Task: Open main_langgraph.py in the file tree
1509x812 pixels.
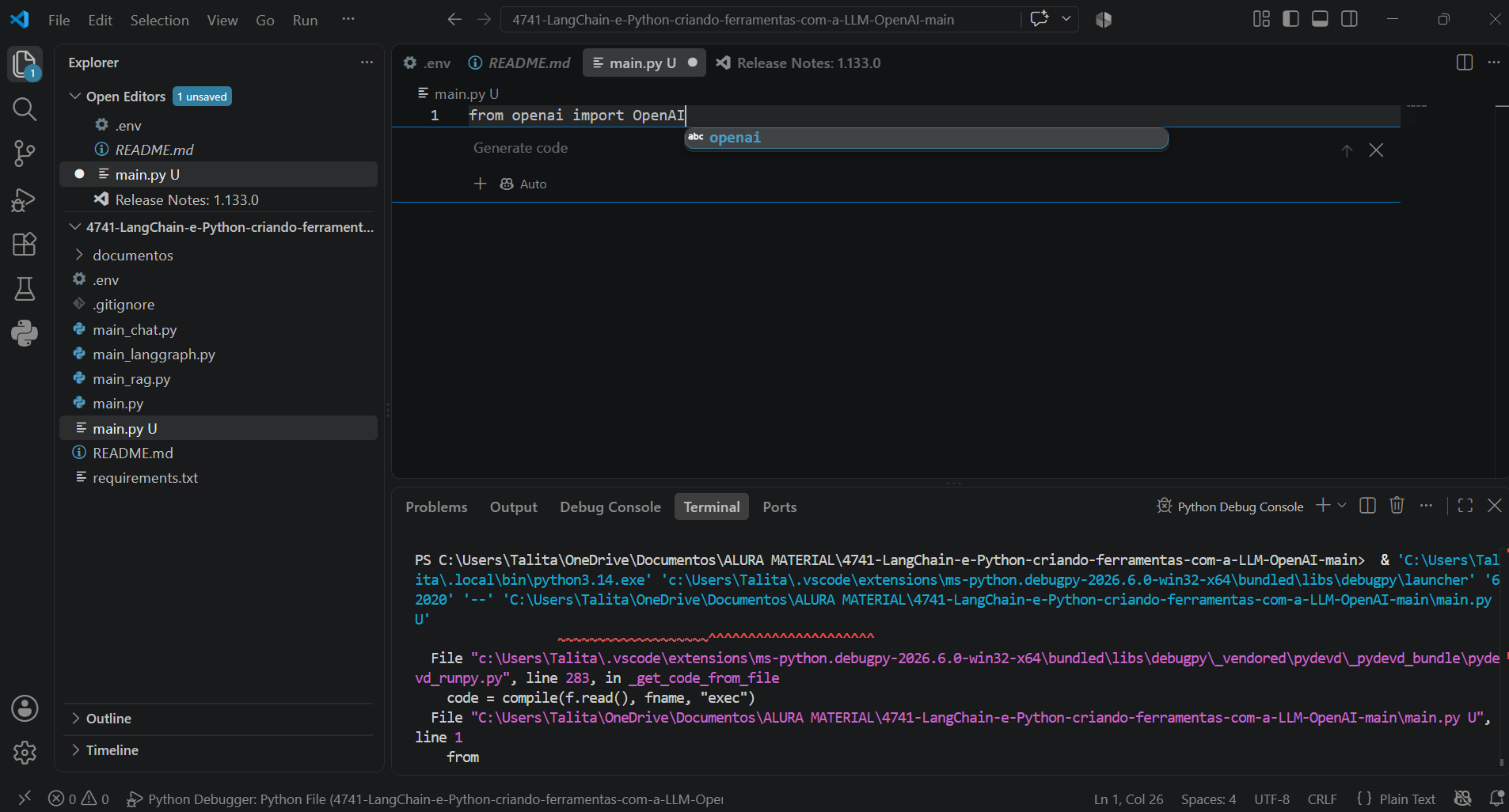Action: (x=154, y=355)
